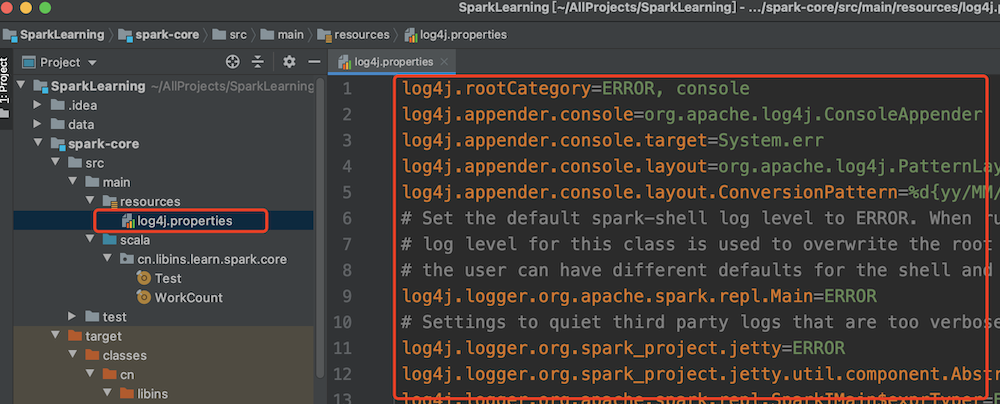Image resolution: width=1000 pixels, height=404 pixels.
Task: Click the locate/scroll-from-source target icon
Action: (233, 62)
